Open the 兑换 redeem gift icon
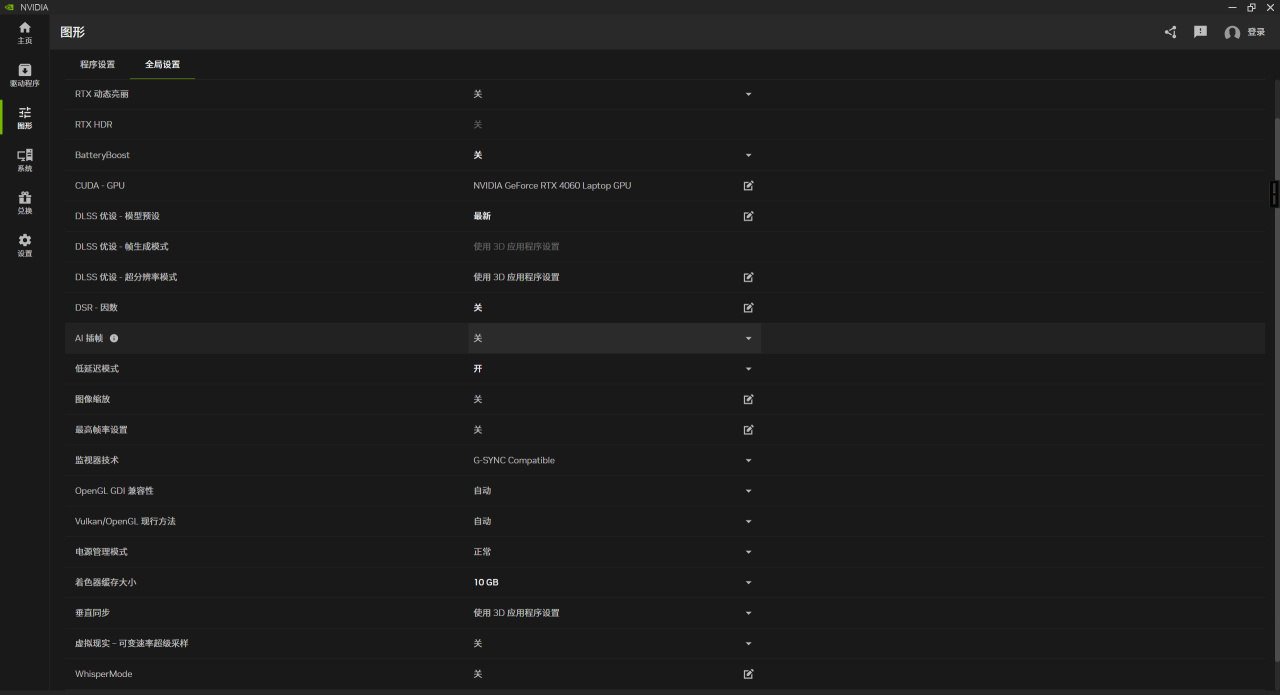This screenshot has height=695, width=1280. [x=25, y=202]
